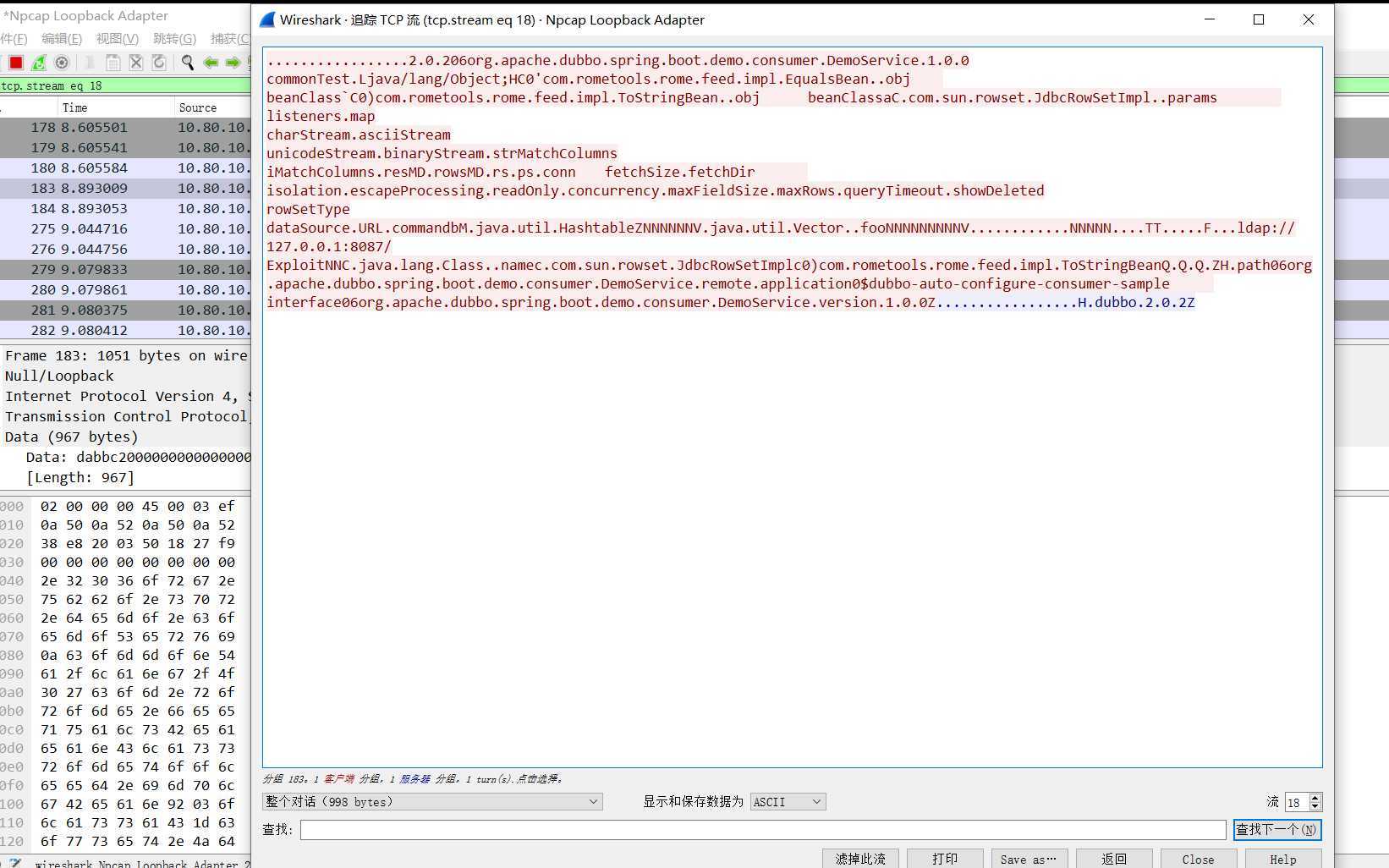Increment the stream number spinner
The height and width of the screenshot is (868, 1389).
tap(1315, 798)
